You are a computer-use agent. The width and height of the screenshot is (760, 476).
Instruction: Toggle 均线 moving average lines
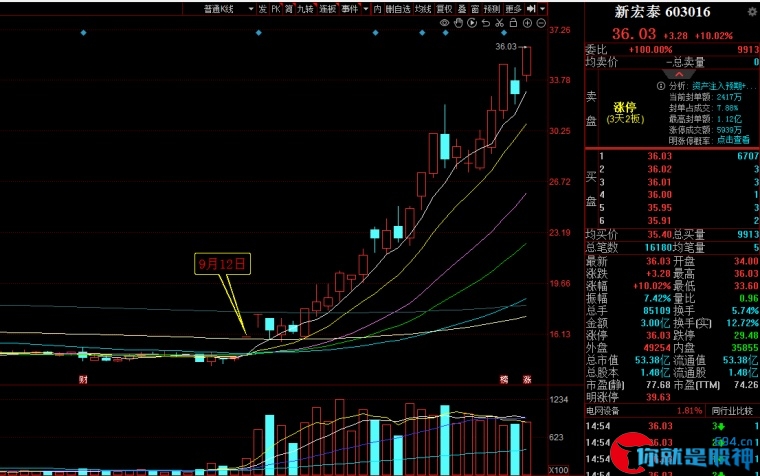(423, 9)
